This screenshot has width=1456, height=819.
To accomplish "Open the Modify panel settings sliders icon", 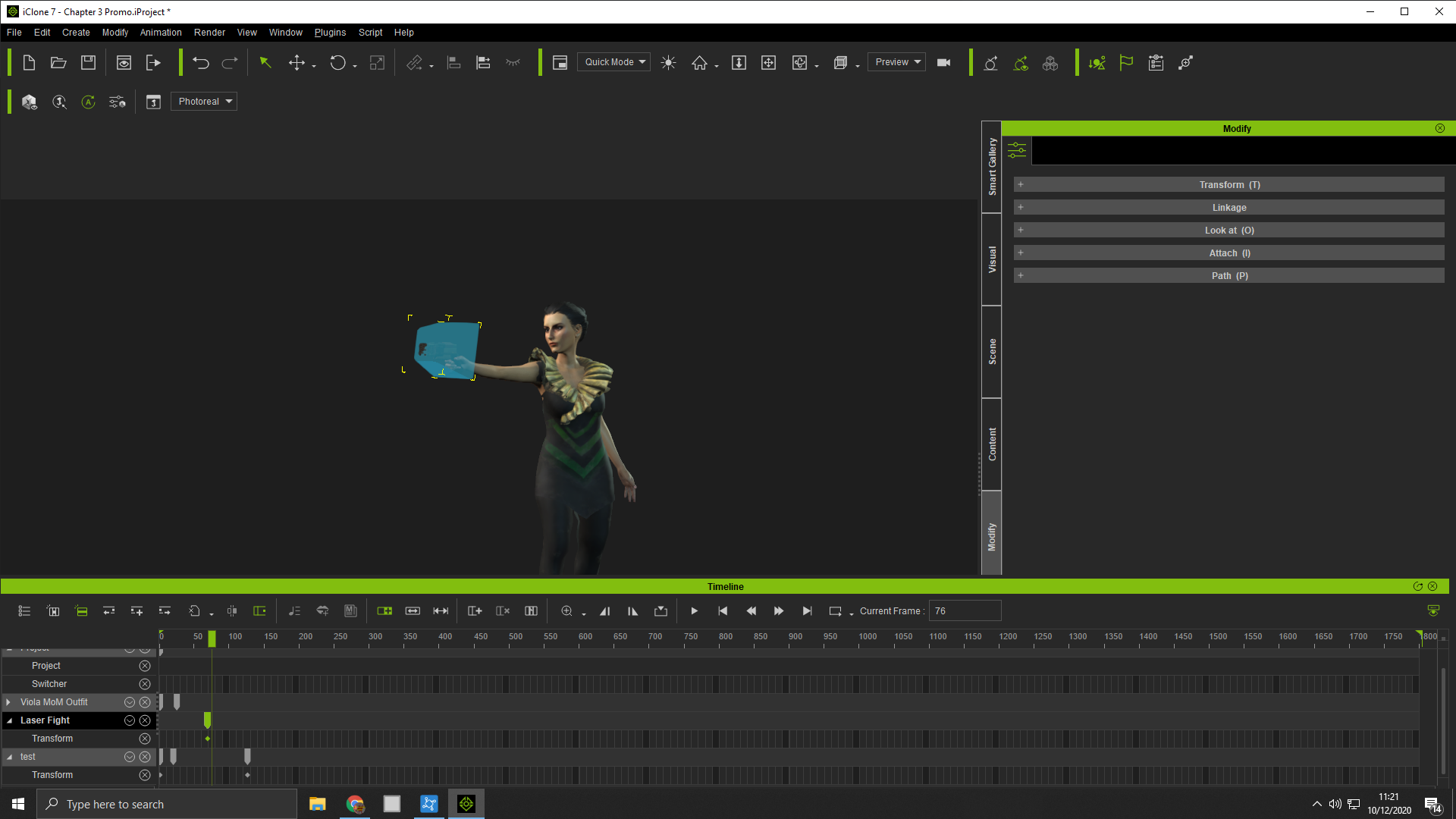I will (1017, 150).
